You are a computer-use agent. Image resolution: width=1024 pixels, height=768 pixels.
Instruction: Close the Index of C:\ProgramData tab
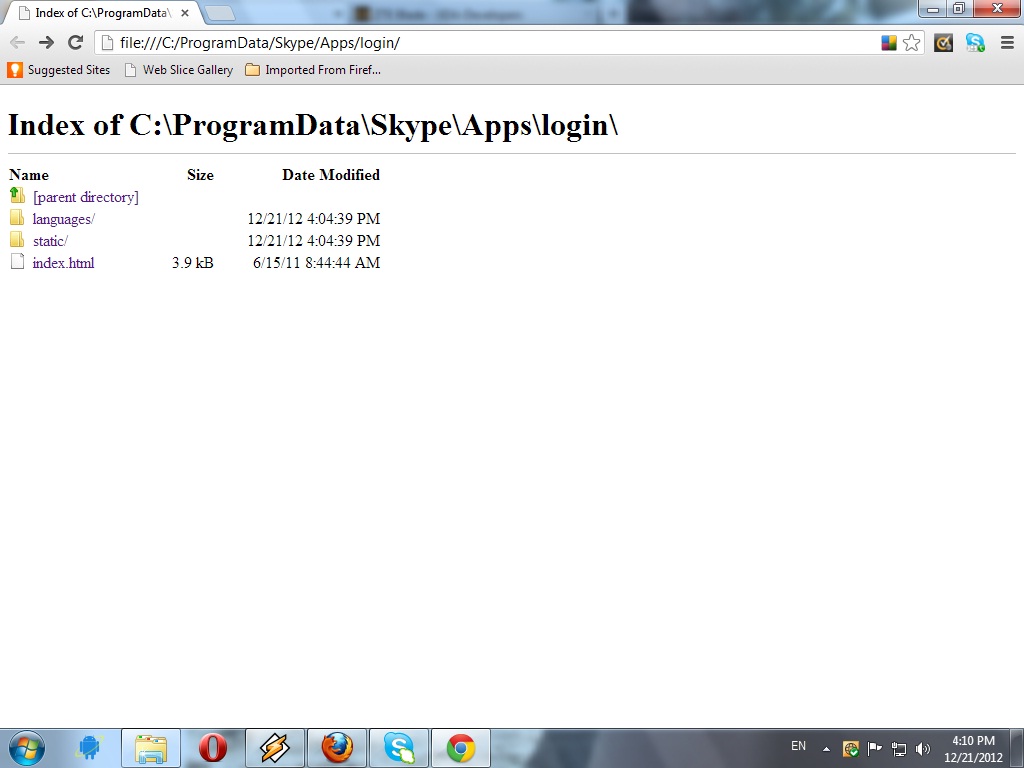pyautogui.click(x=185, y=12)
